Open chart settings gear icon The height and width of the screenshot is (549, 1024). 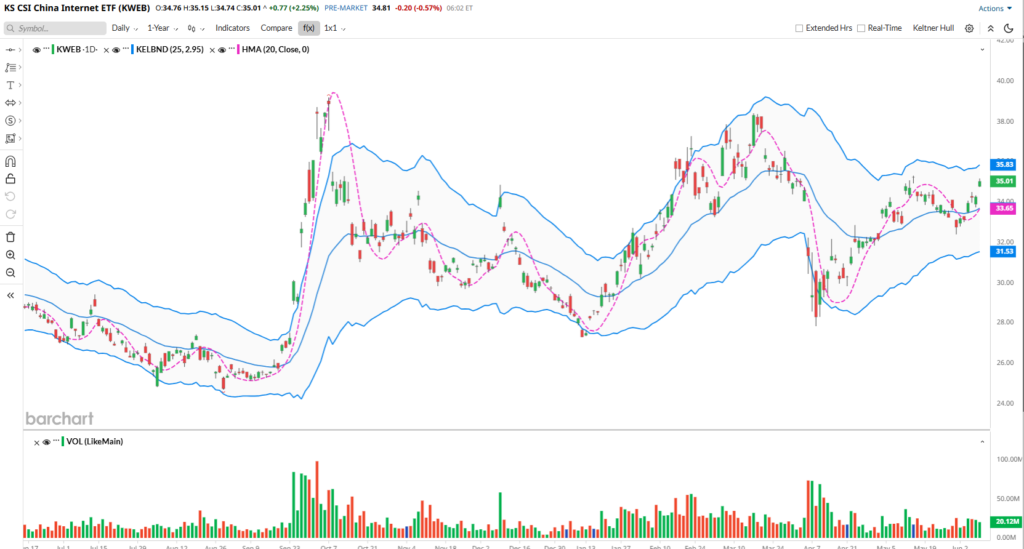[969, 29]
